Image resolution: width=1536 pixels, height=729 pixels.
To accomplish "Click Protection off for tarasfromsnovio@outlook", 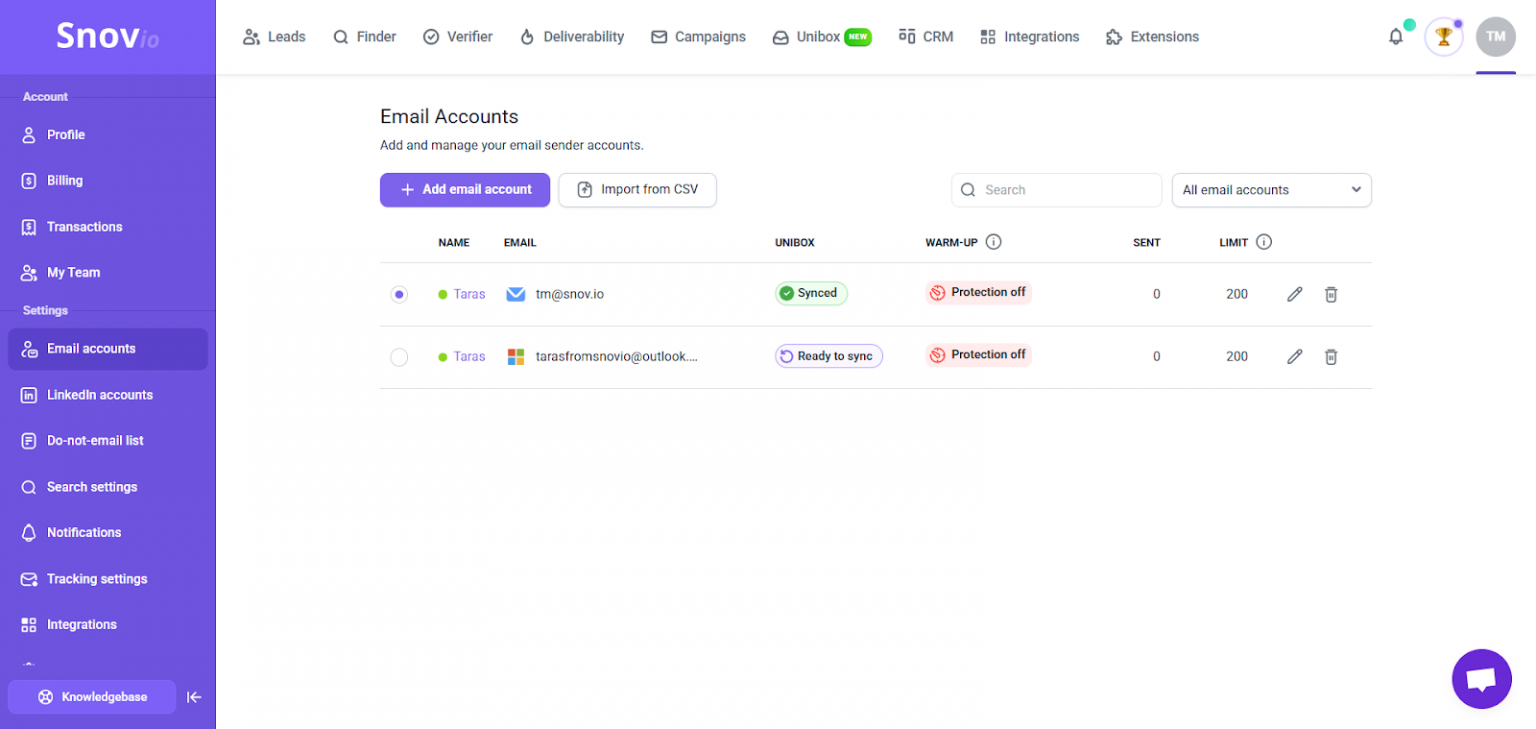I will [x=978, y=355].
